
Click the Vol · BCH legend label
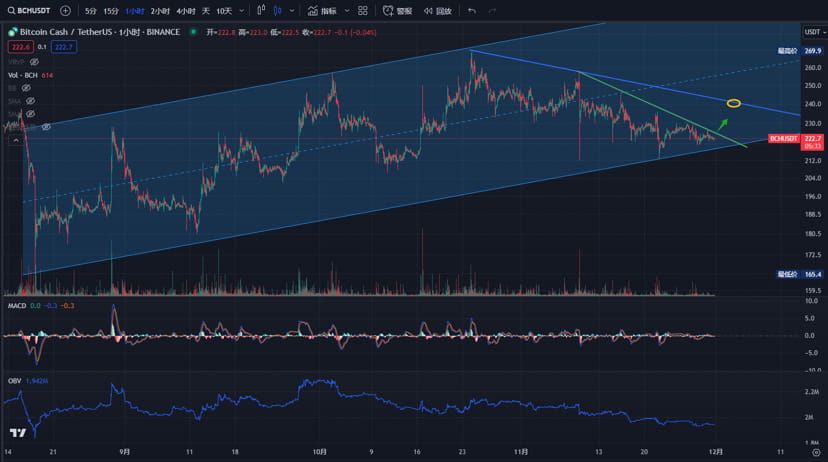point(23,76)
